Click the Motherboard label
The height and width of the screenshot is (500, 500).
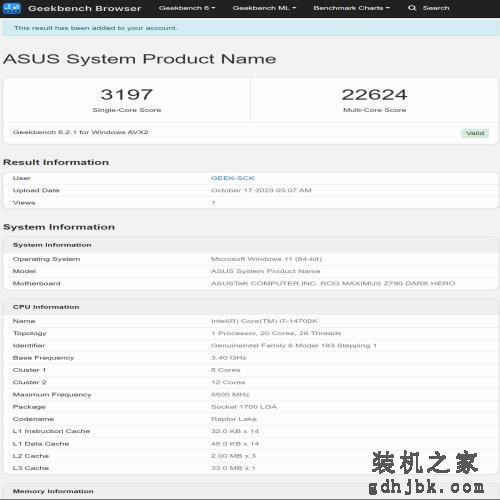click(x=37, y=283)
